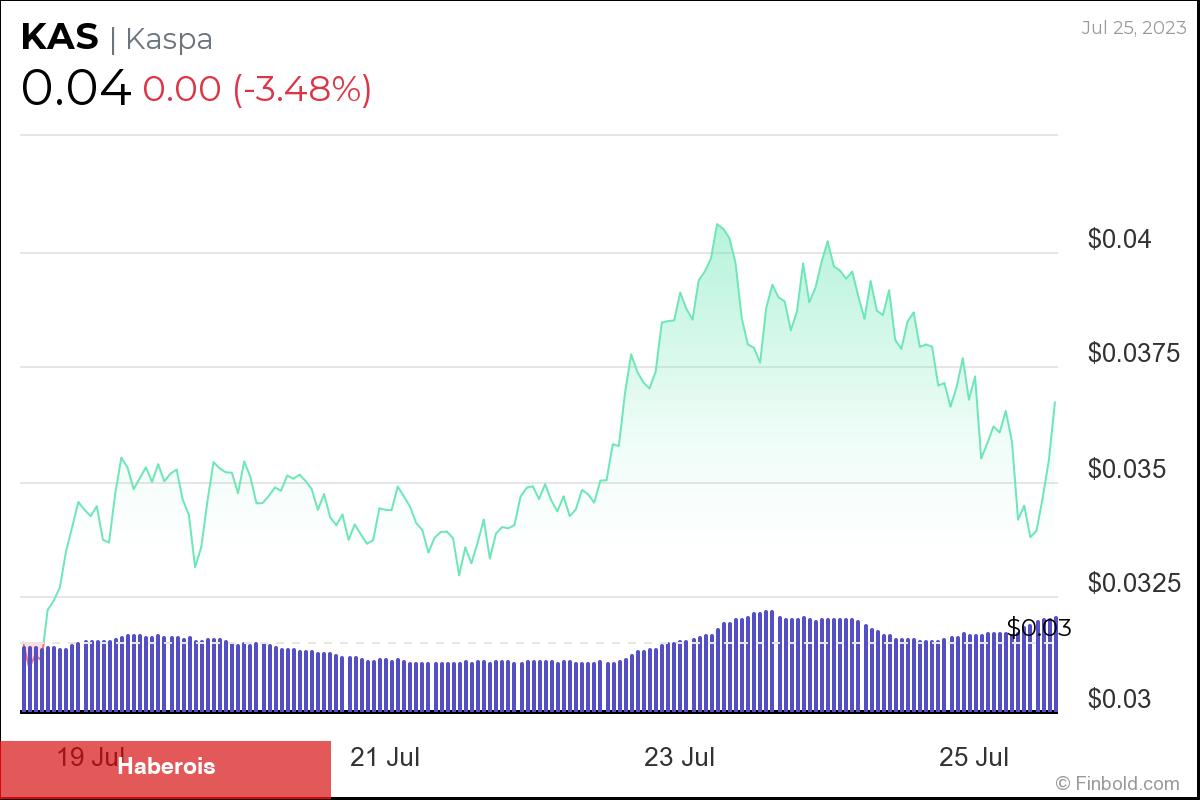Click the Kaspa coin name
Viewport: 1200px width, 800px height.
tap(169, 39)
